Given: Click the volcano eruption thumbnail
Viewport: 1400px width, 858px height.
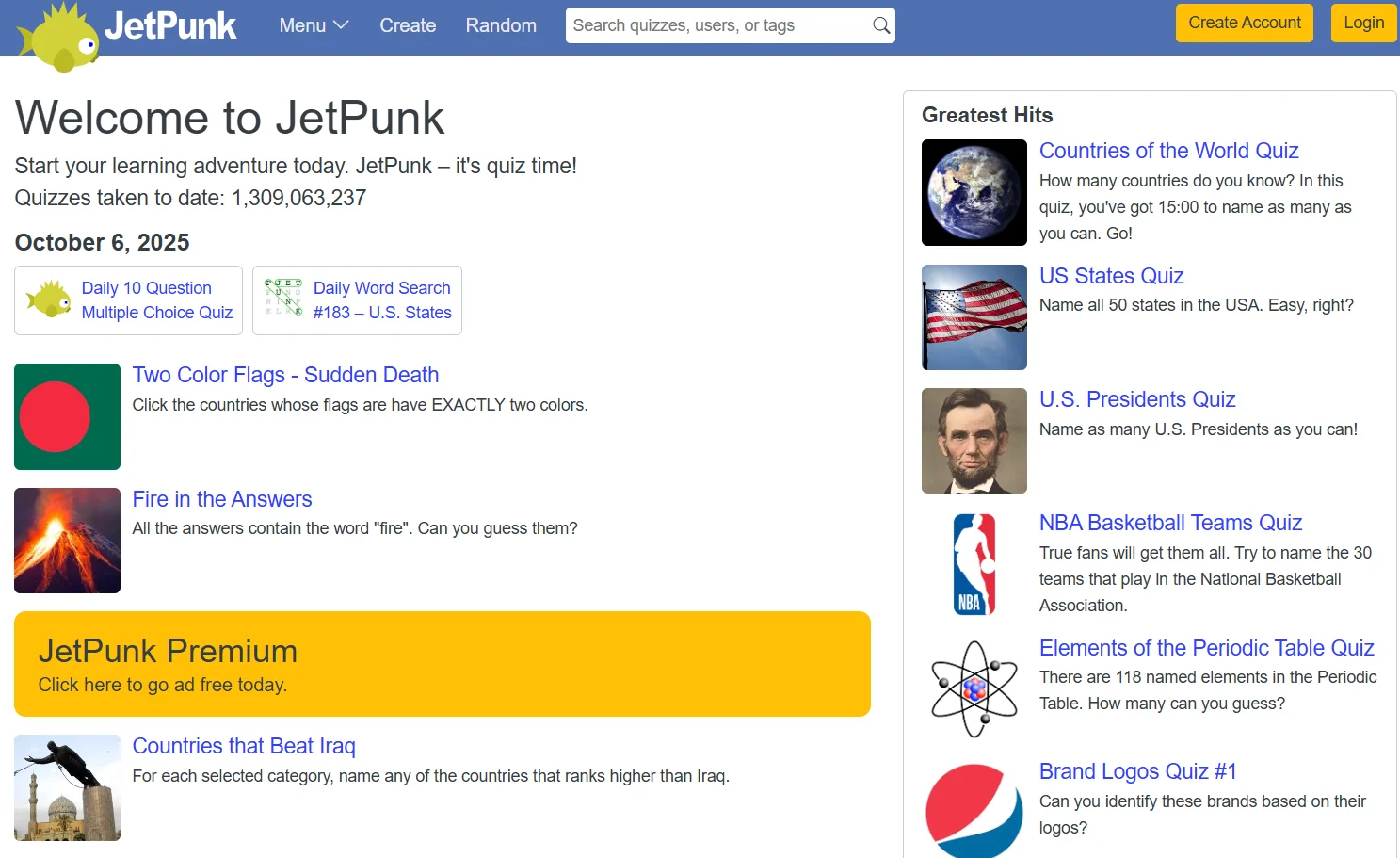Looking at the screenshot, I should coord(67,541).
